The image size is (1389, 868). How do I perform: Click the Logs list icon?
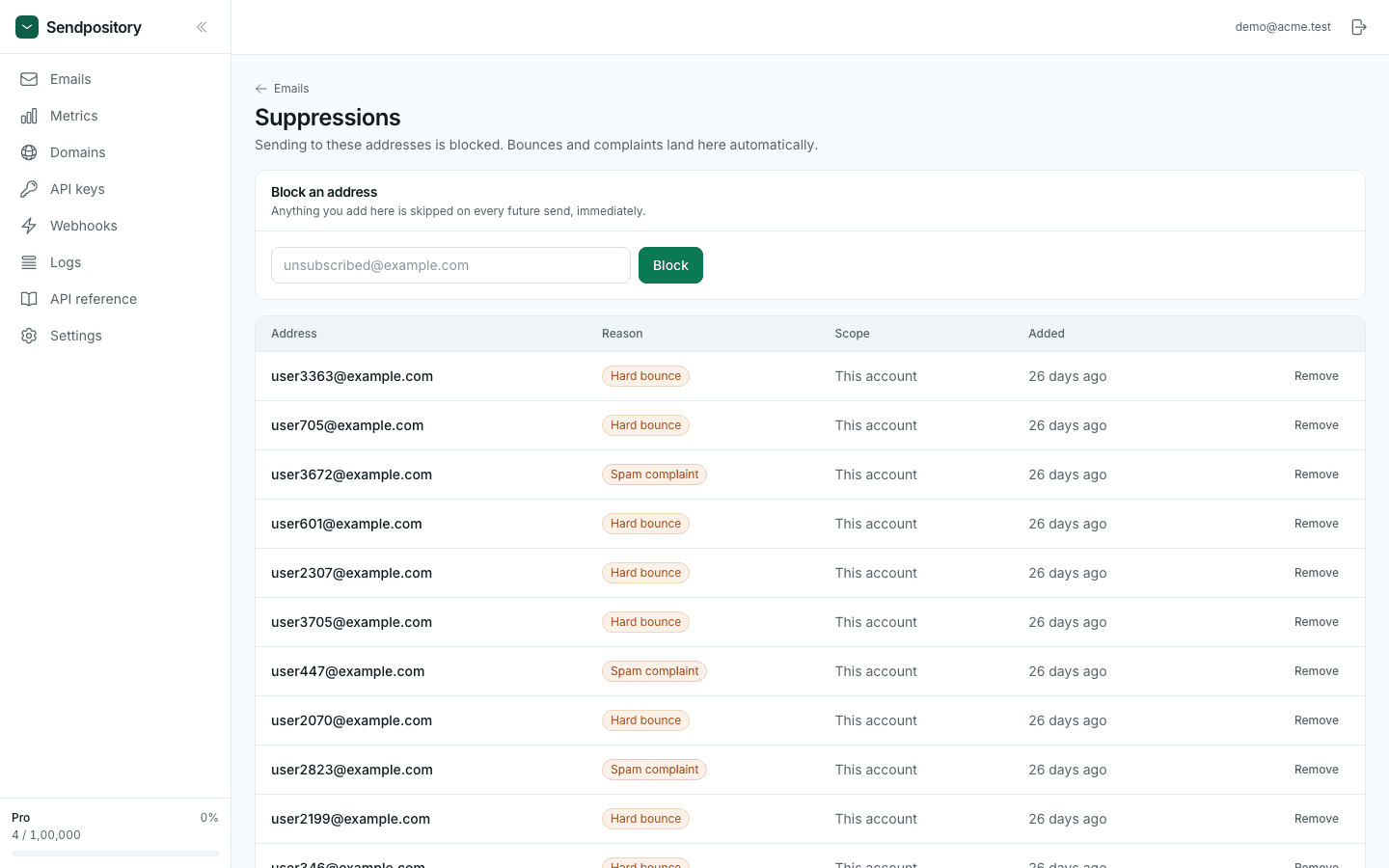pos(29,262)
